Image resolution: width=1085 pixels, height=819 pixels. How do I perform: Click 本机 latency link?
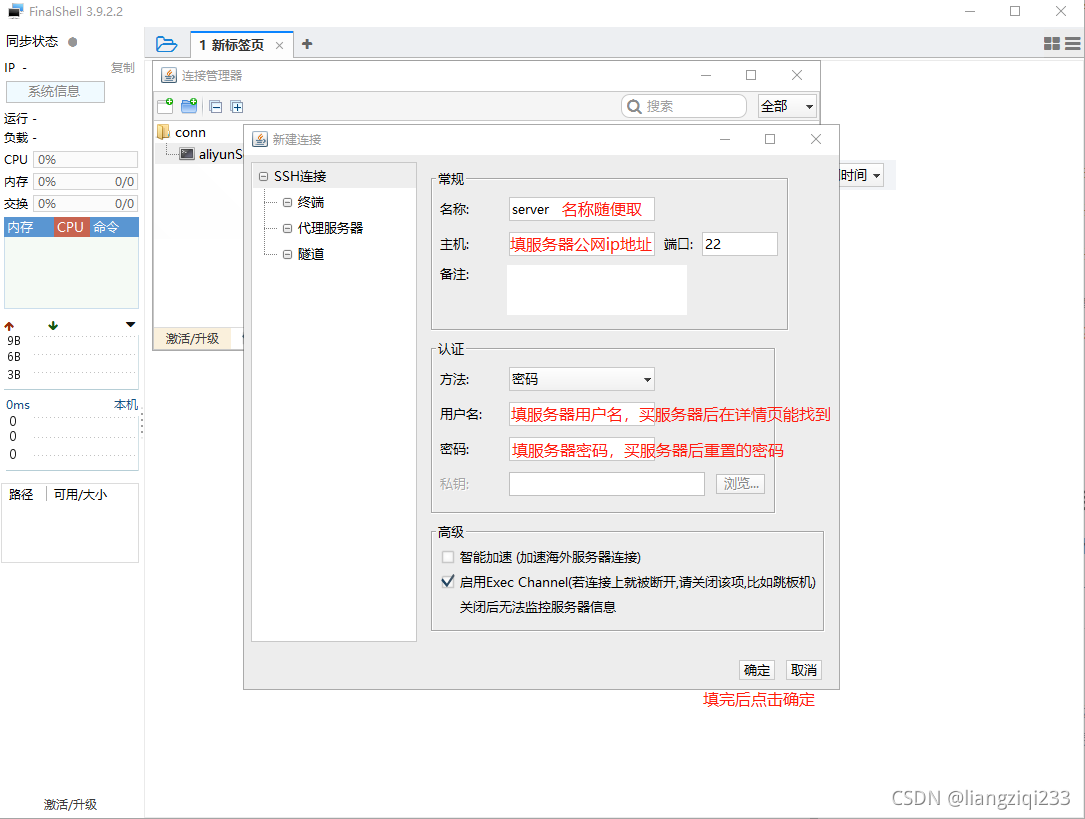(x=126, y=404)
